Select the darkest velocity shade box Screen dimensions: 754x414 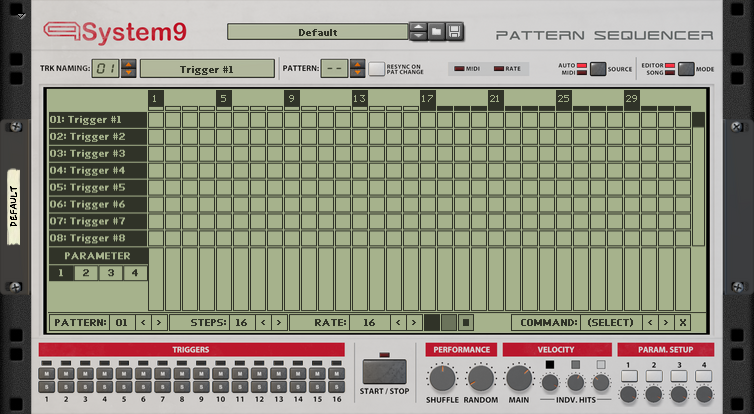[x=432, y=323]
